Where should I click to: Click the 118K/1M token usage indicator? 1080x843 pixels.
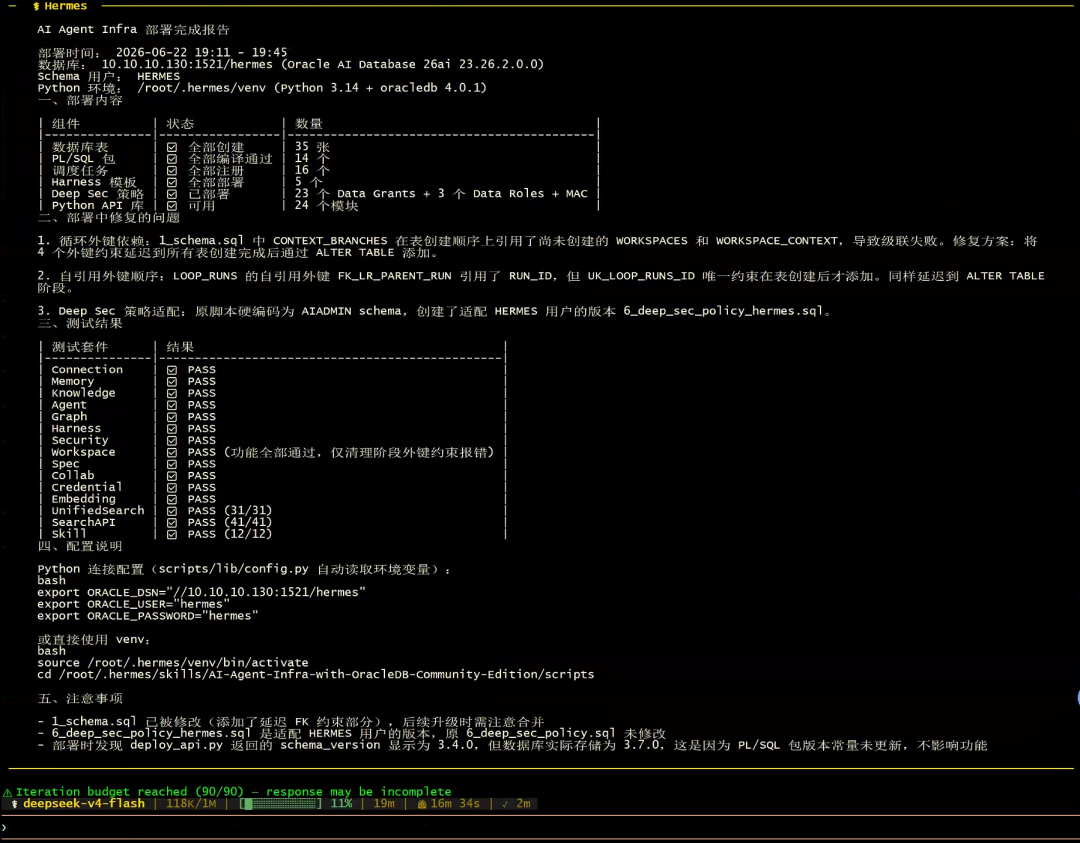coord(191,804)
